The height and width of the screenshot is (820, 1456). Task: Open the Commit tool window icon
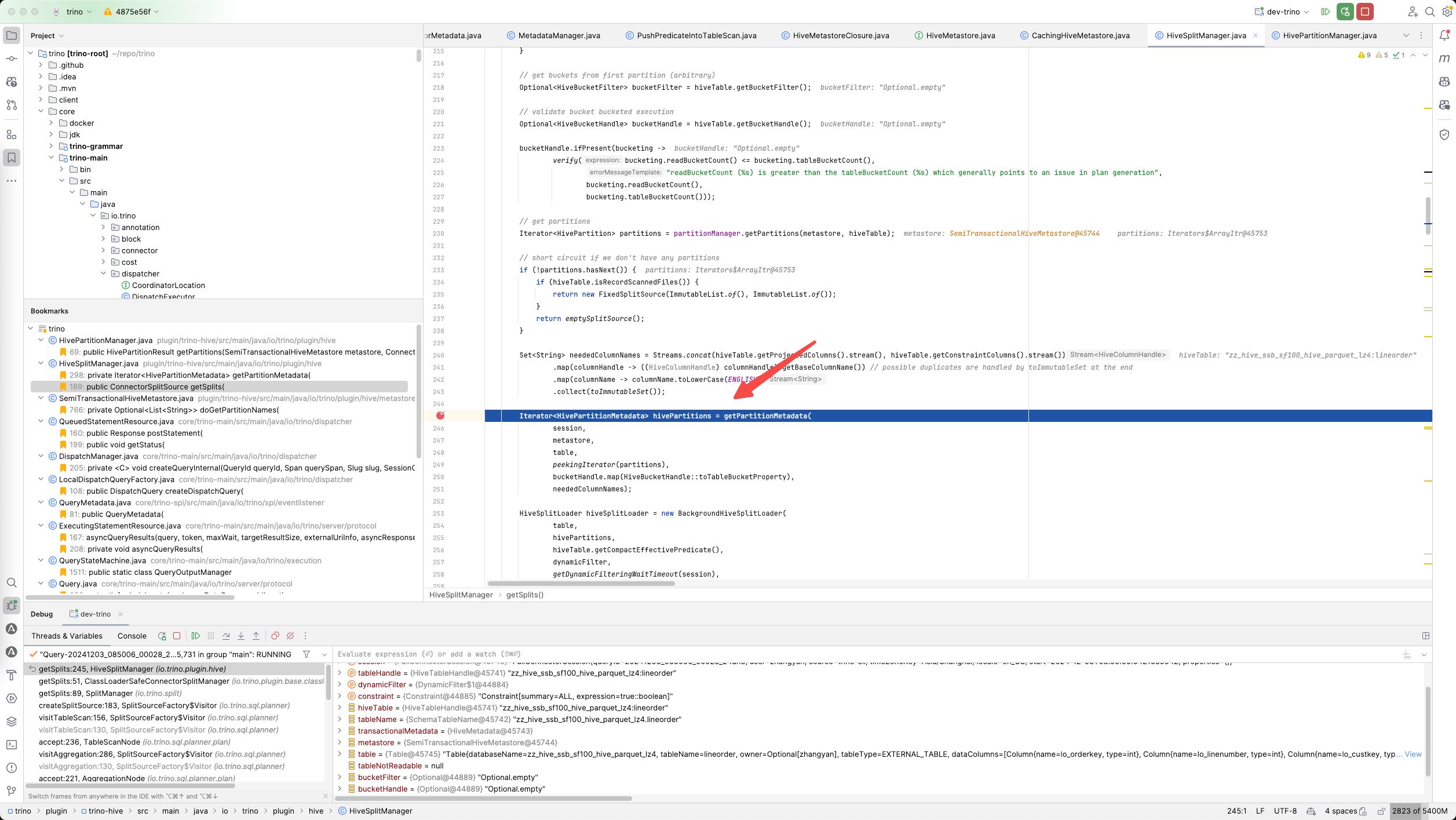[12, 59]
